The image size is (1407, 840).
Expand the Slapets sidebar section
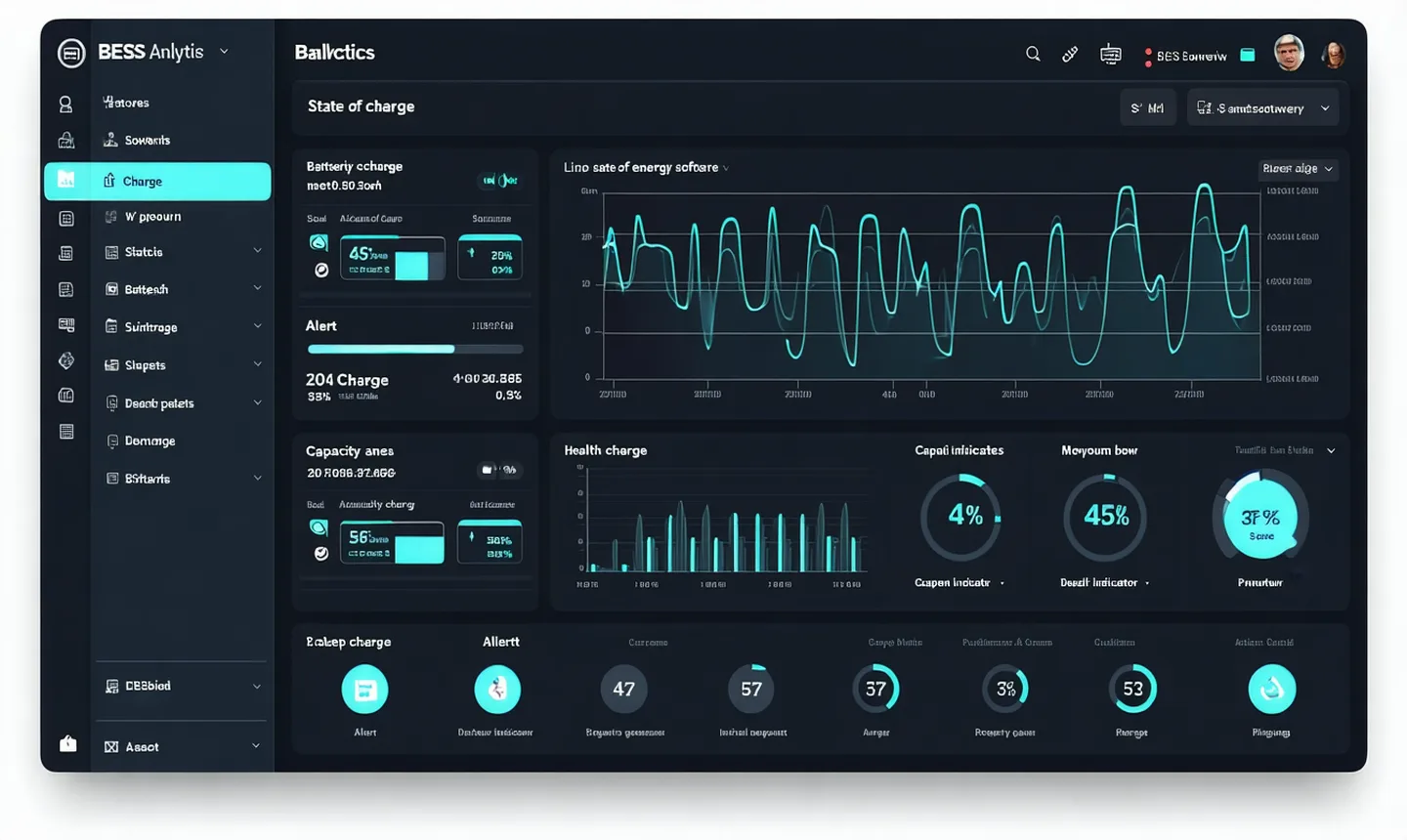click(x=257, y=364)
